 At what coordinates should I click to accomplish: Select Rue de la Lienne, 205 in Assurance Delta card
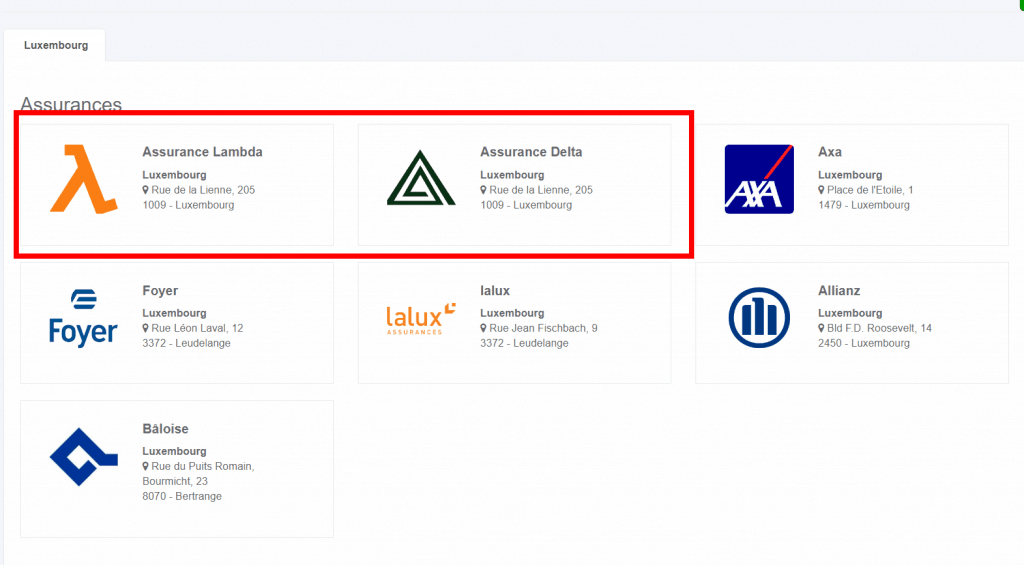pyautogui.click(x=541, y=190)
